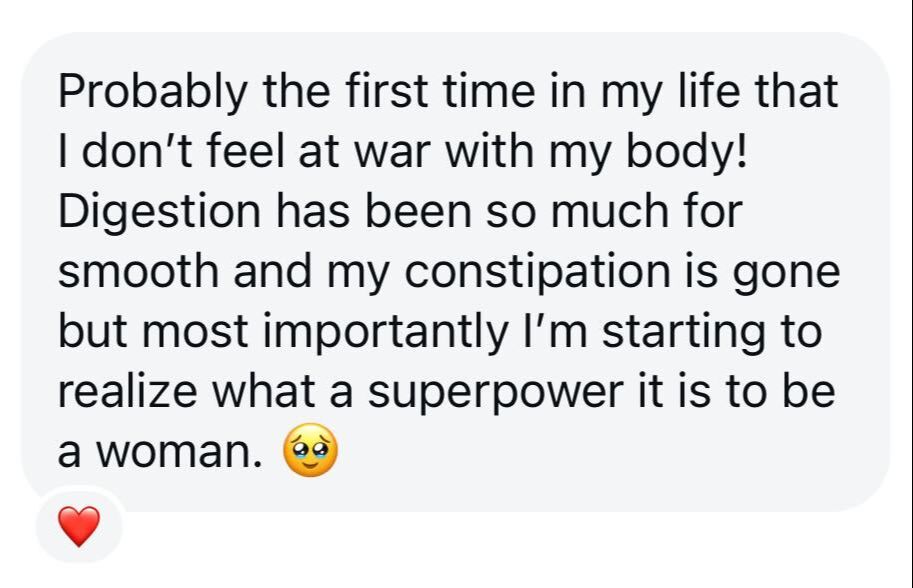Viewport: 913px width, 588px height.
Task: Click the teary-eyed emoji in message
Action: click(311, 454)
